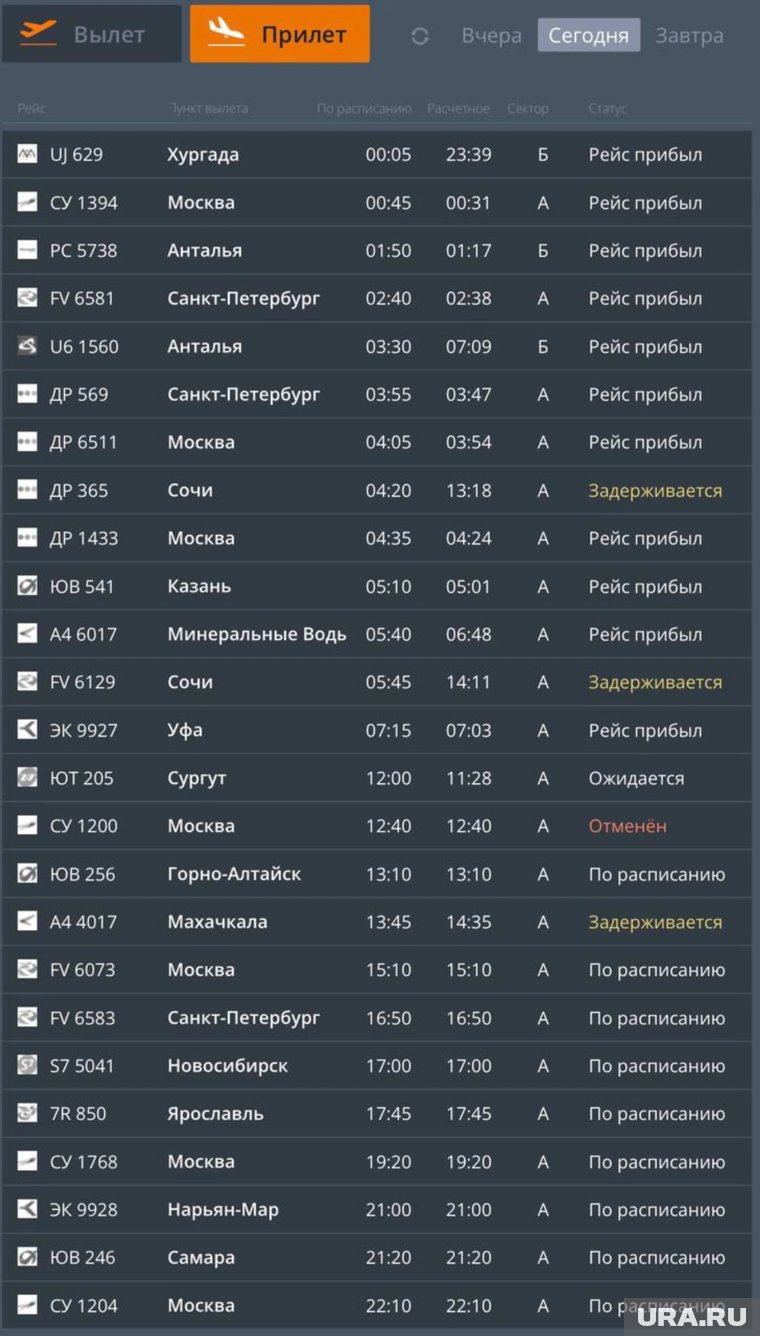Click the airline icon beside ДР 365
The height and width of the screenshot is (1336, 760).
27,491
